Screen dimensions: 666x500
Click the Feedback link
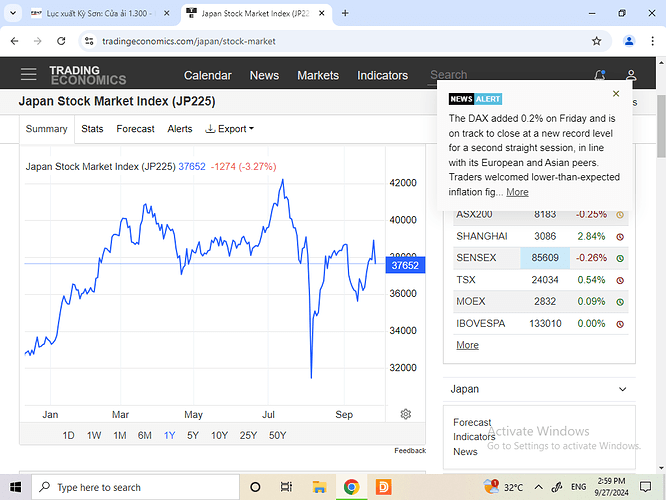click(x=409, y=451)
